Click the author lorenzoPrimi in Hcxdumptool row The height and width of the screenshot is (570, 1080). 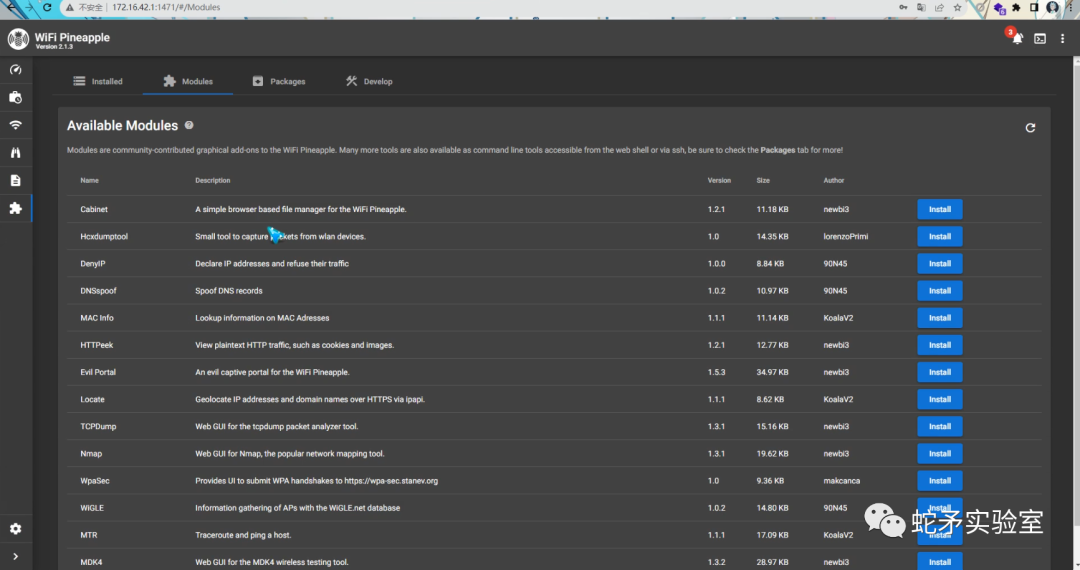[846, 236]
